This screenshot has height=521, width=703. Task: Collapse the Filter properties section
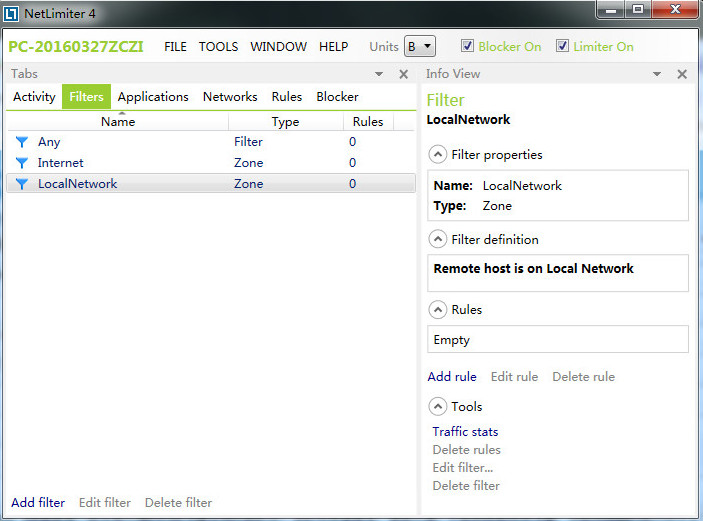click(438, 155)
